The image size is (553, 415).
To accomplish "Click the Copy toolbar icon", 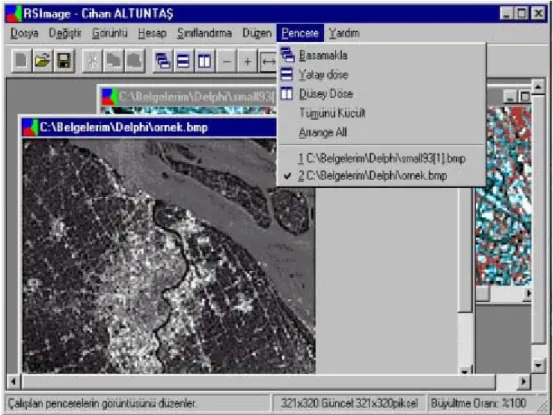I will pyautogui.click(x=114, y=61).
